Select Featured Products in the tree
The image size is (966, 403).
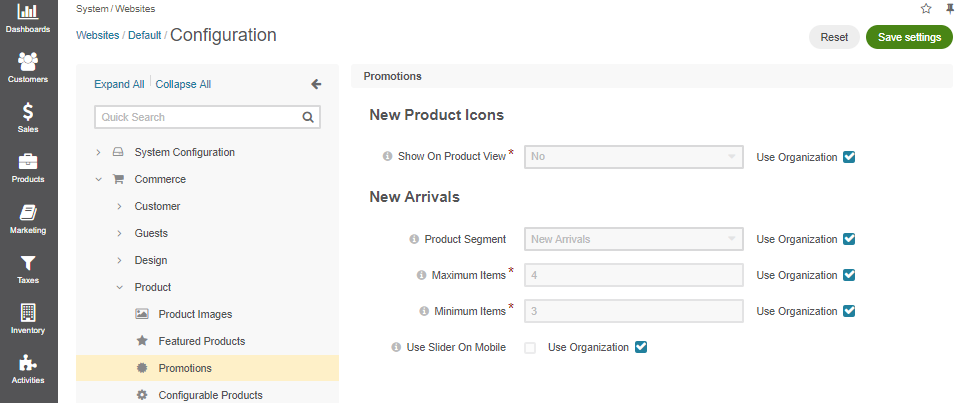[x=201, y=341]
